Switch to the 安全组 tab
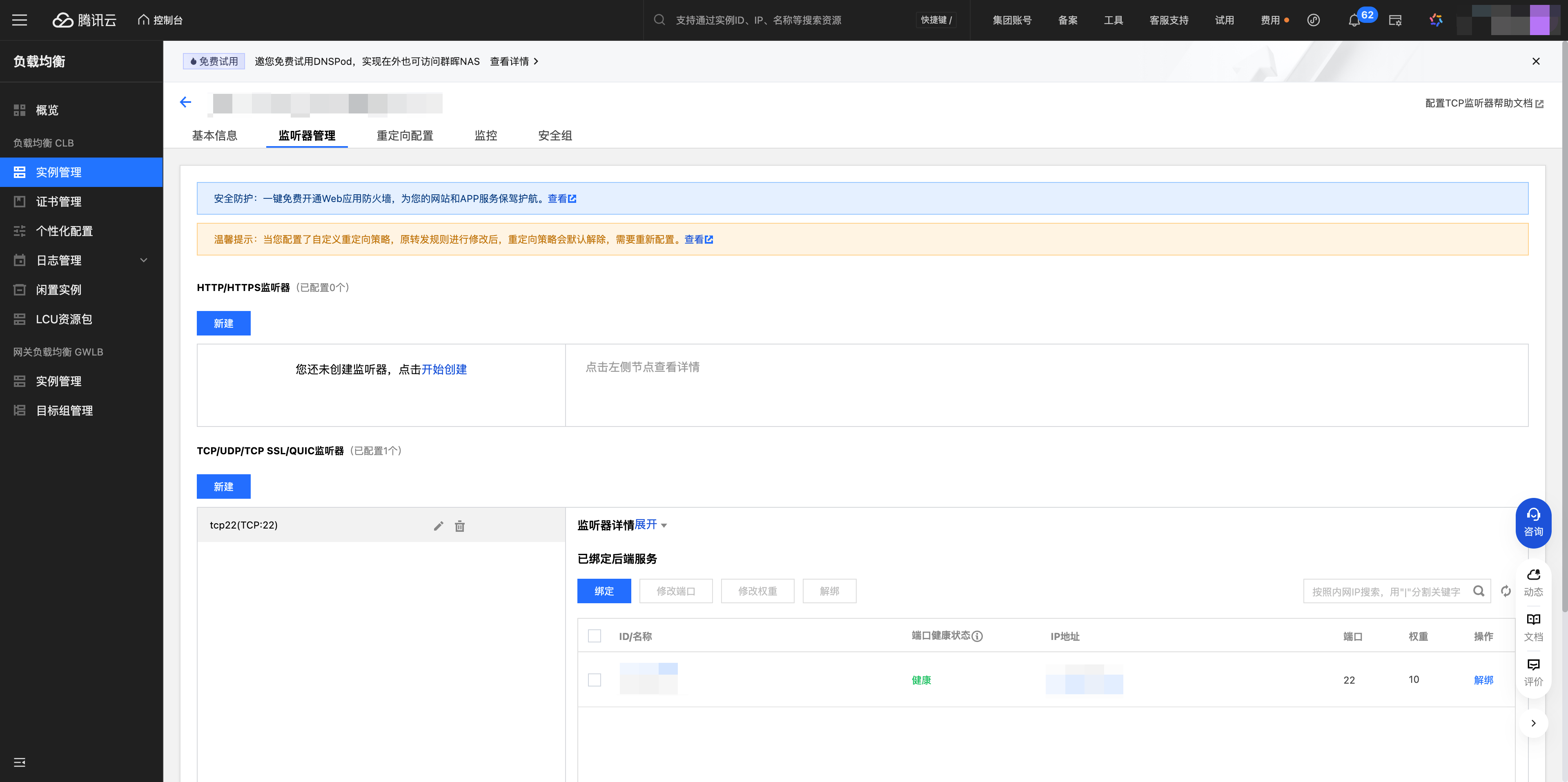 pyautogui.click(x=555, y=136)
